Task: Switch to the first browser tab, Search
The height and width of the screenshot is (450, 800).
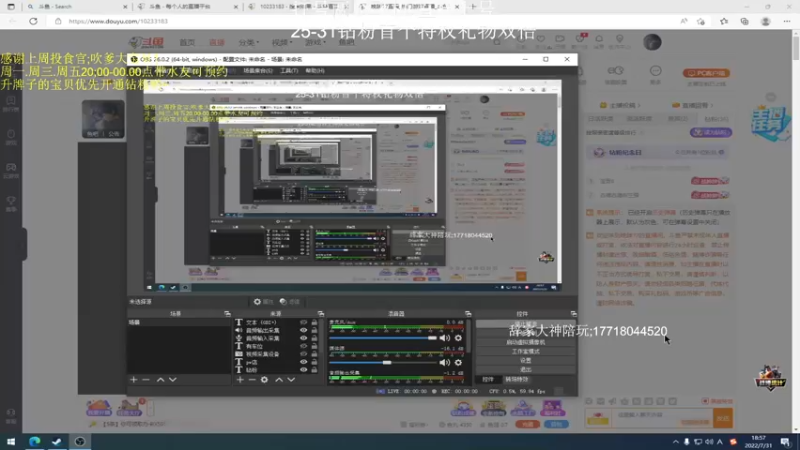Action: 77,7
